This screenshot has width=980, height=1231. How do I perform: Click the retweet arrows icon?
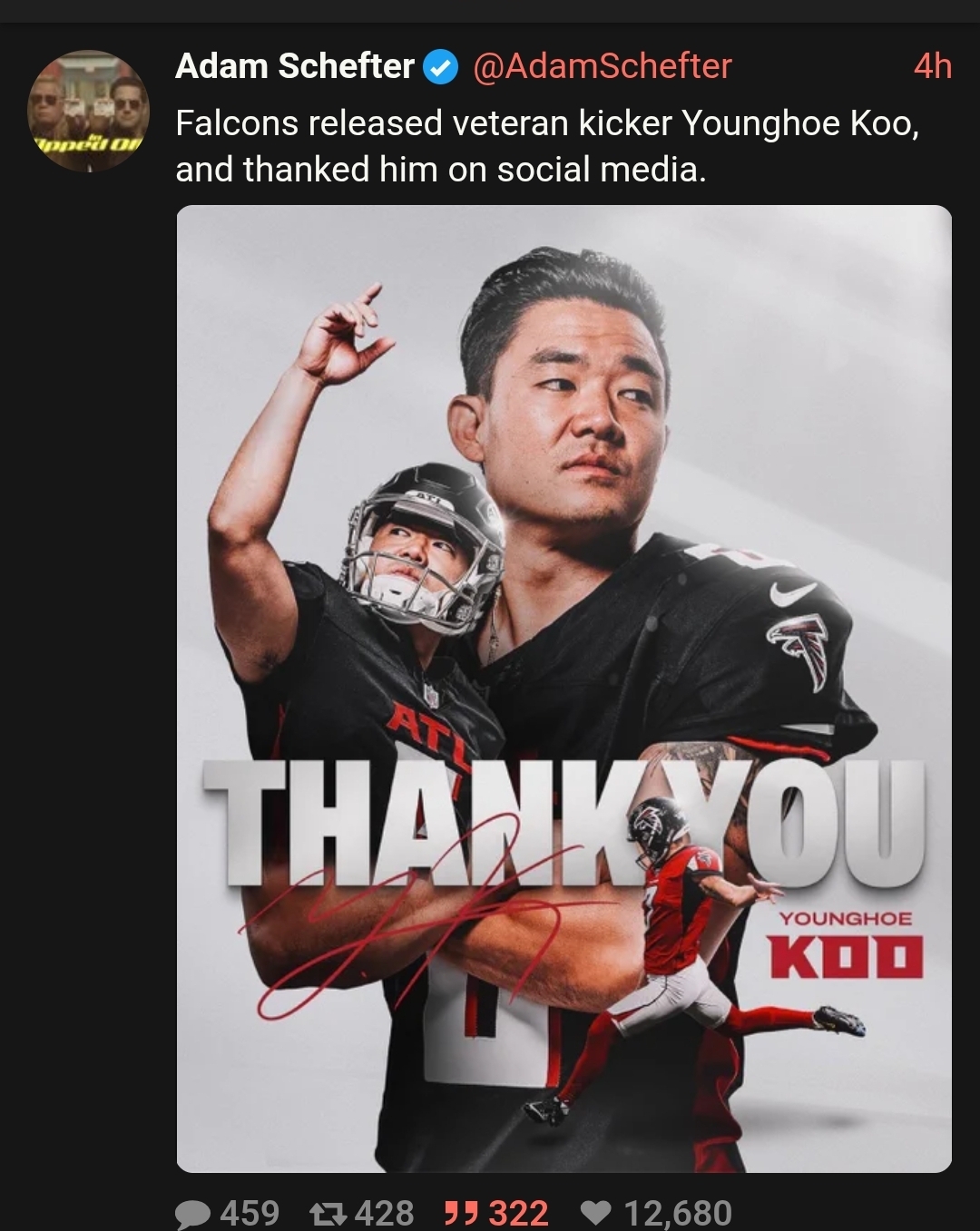click(328, 1214)
